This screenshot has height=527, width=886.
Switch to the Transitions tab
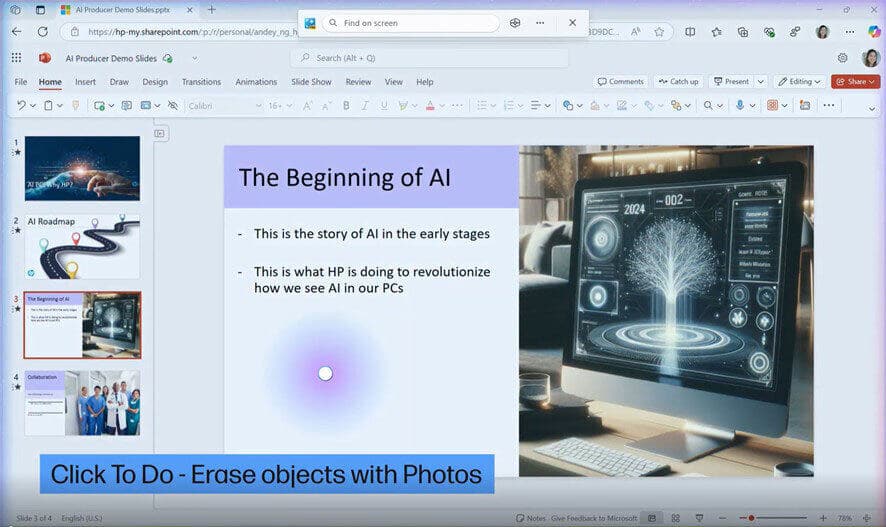click(x=201, y=82)
